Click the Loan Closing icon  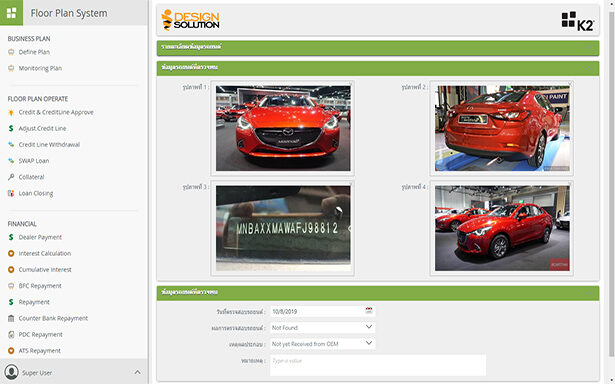tap(11, 193)
